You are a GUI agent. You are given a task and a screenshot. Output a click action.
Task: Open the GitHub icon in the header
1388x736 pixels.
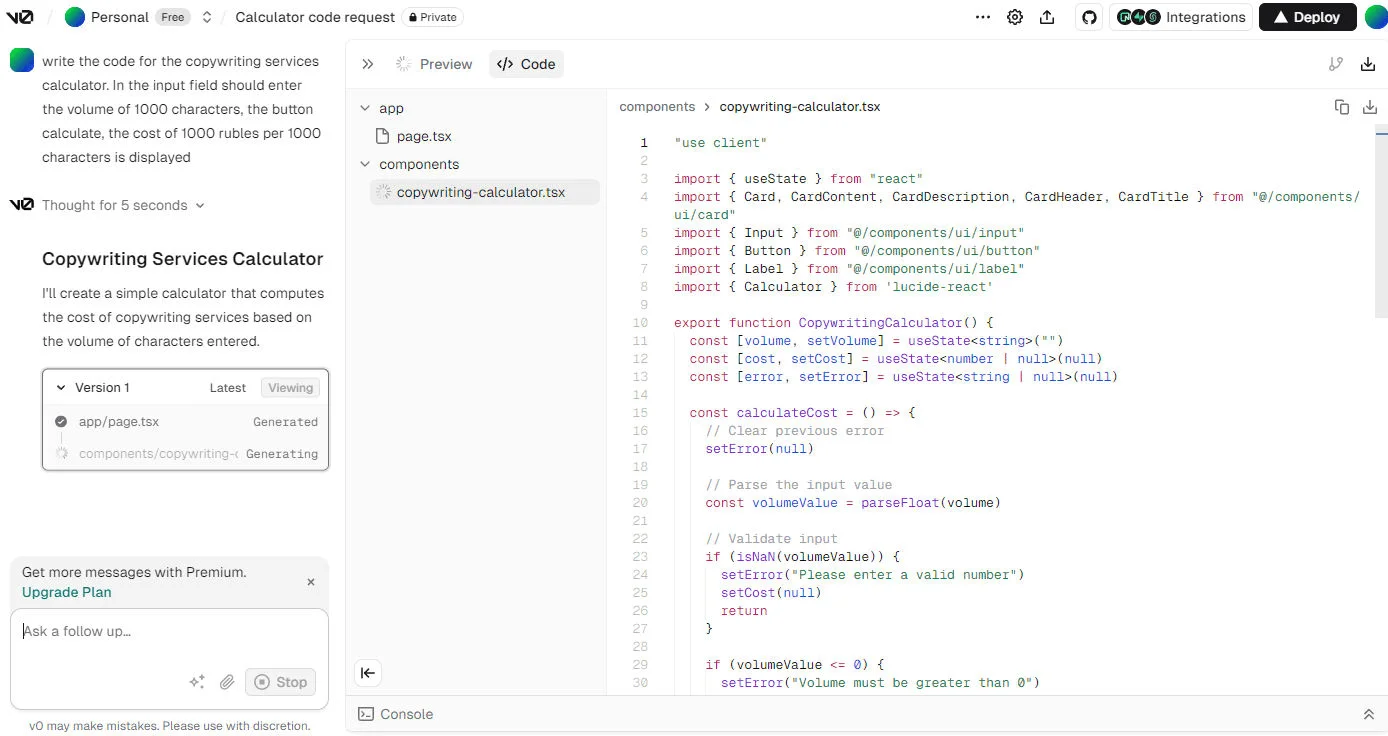(x=1089, y=17)
